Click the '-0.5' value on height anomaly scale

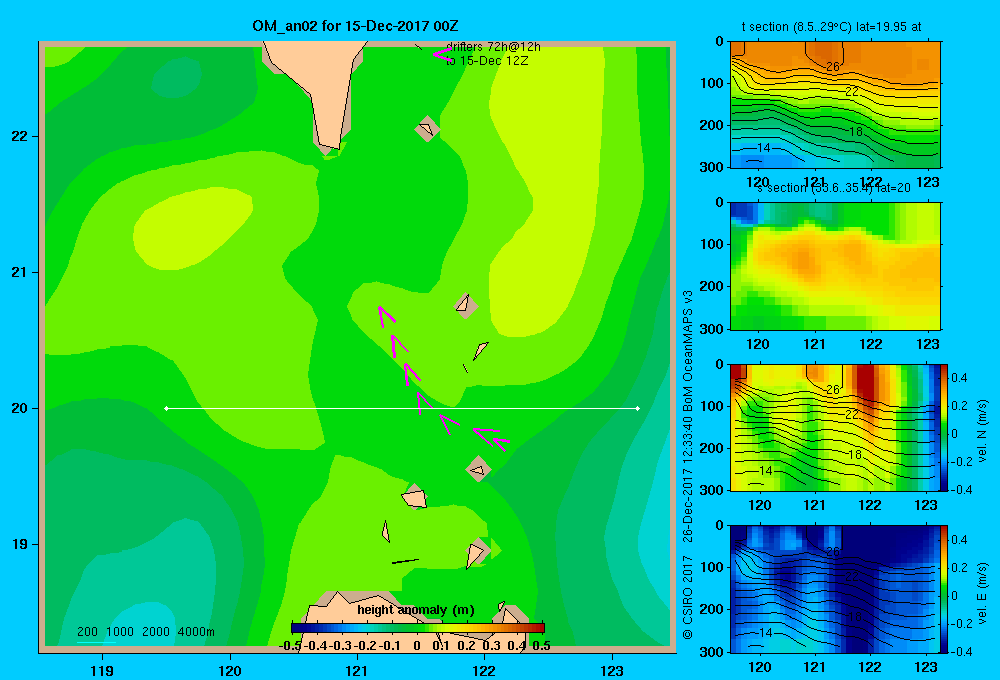pos(290,646)
